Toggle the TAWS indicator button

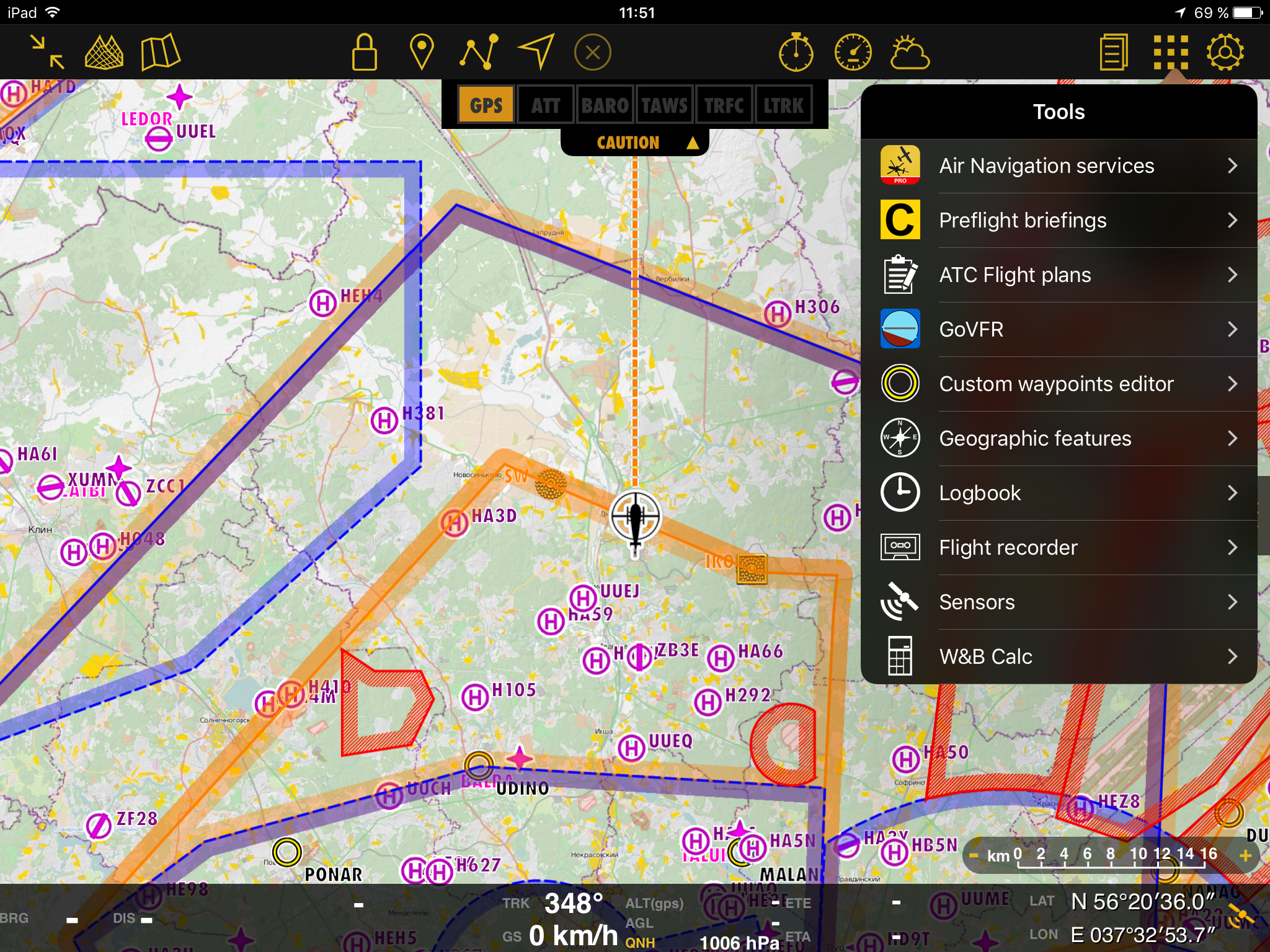[x=664, y=105]
